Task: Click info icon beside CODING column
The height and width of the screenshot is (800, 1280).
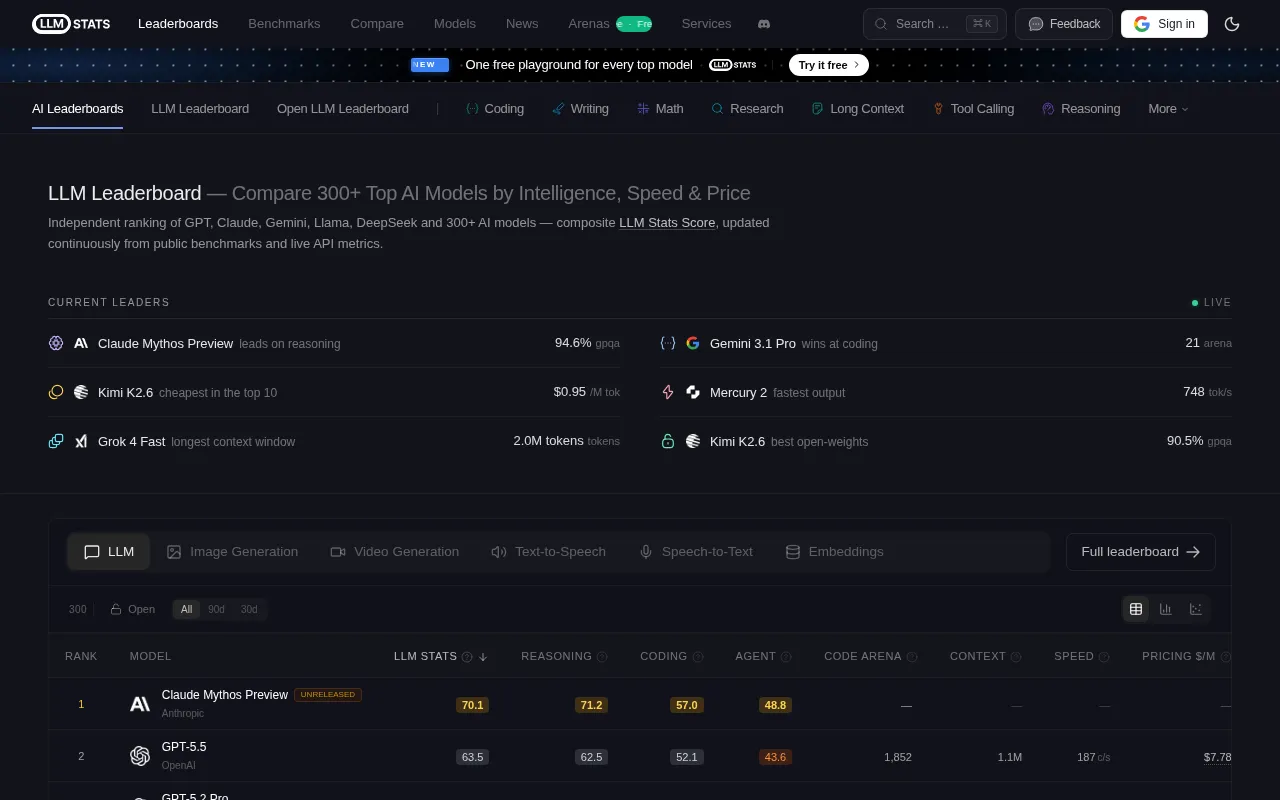Action: click(698, 657)
